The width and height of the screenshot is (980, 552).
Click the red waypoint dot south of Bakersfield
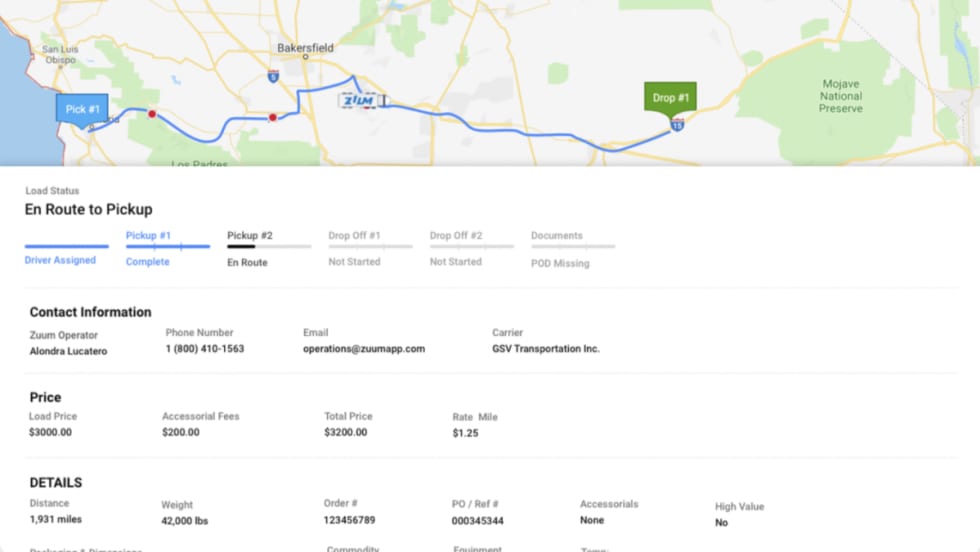272,118
